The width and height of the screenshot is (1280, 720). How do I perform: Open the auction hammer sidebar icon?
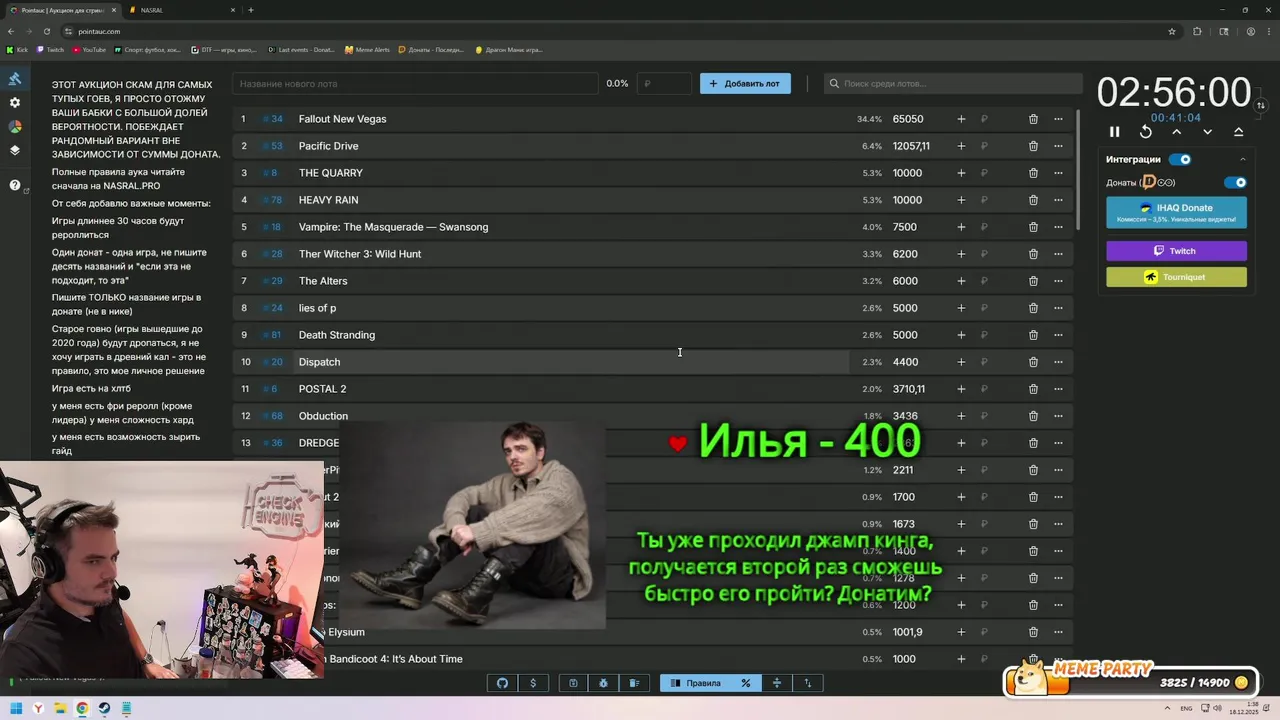coord(15,80)
